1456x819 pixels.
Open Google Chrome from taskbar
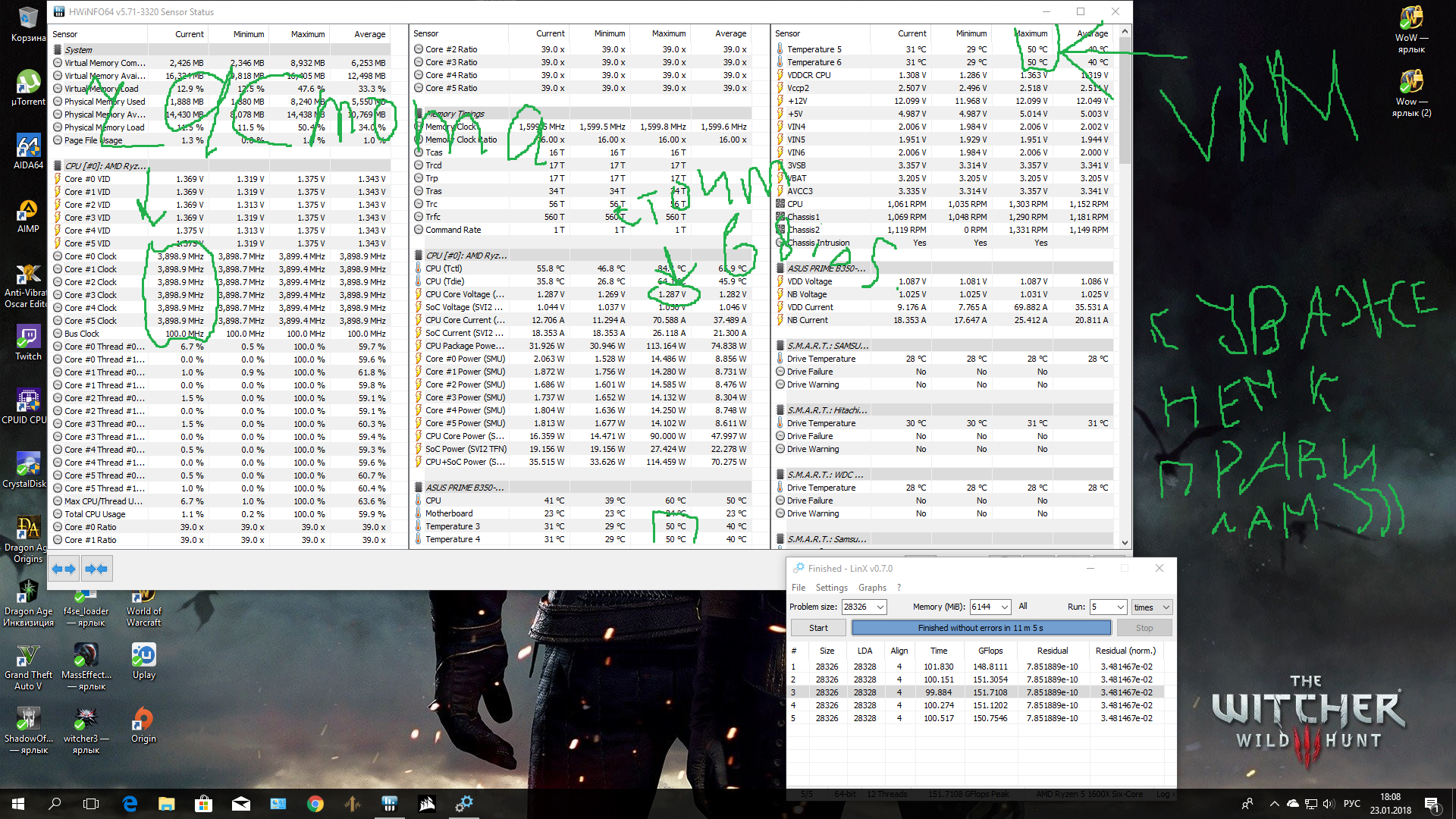[x=315, y=804]
